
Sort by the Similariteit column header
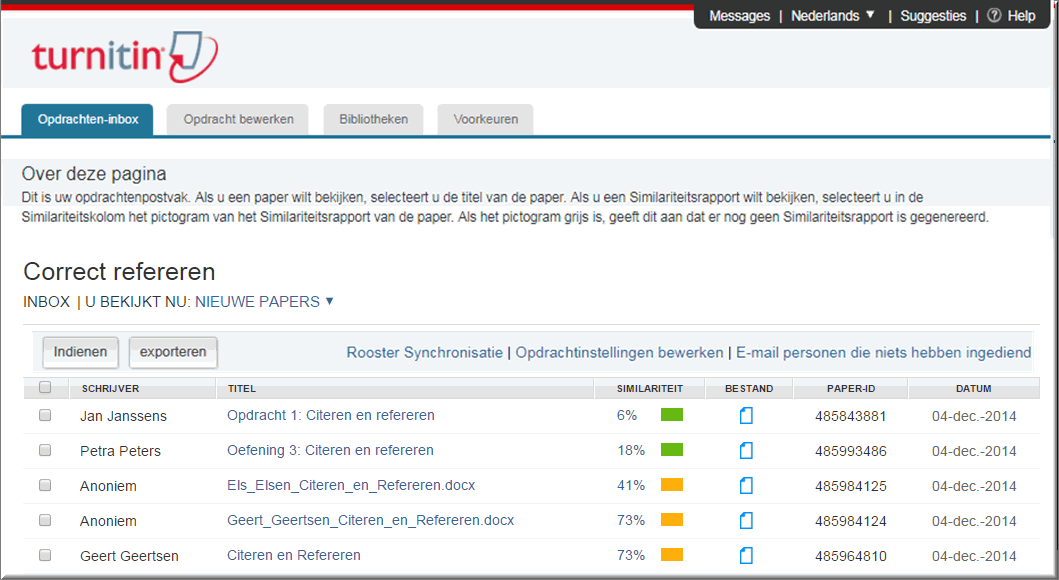650,389
